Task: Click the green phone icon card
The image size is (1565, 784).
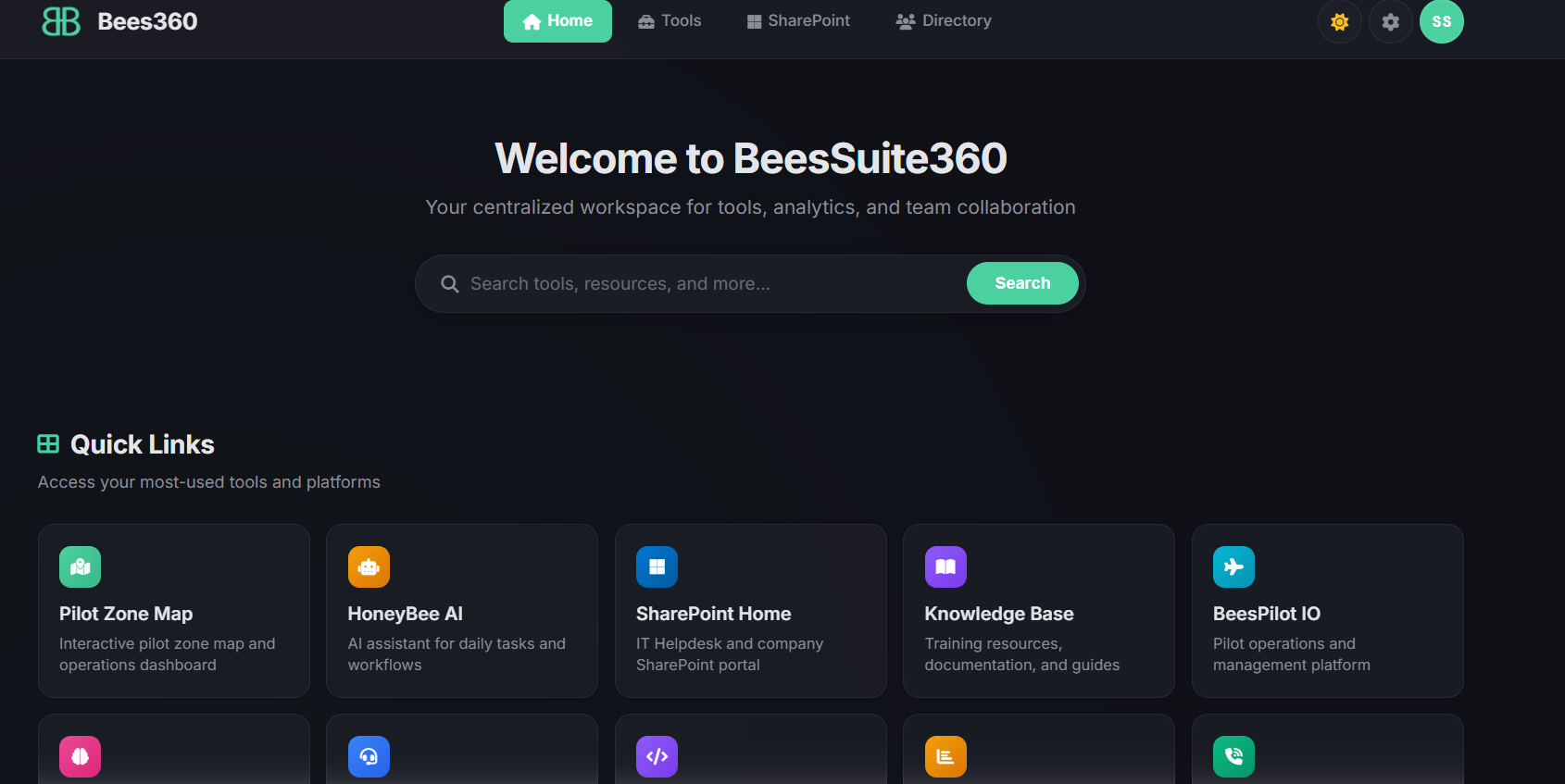Action: point(1233,756)
